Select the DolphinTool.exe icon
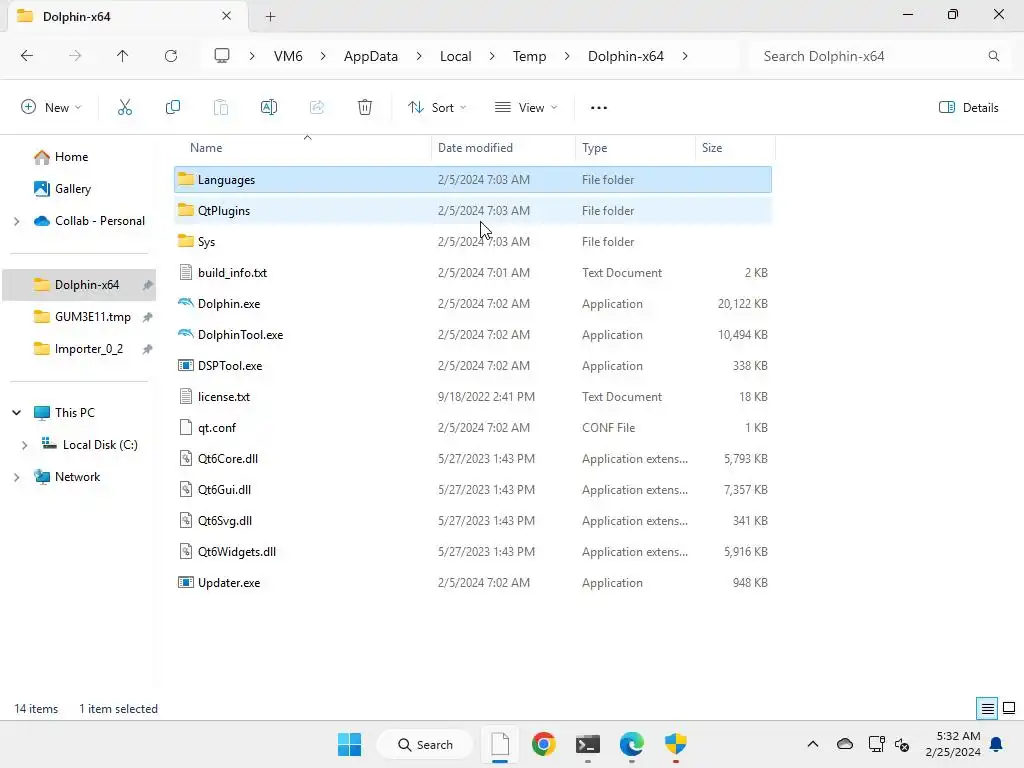 click(x=186, y=334)
